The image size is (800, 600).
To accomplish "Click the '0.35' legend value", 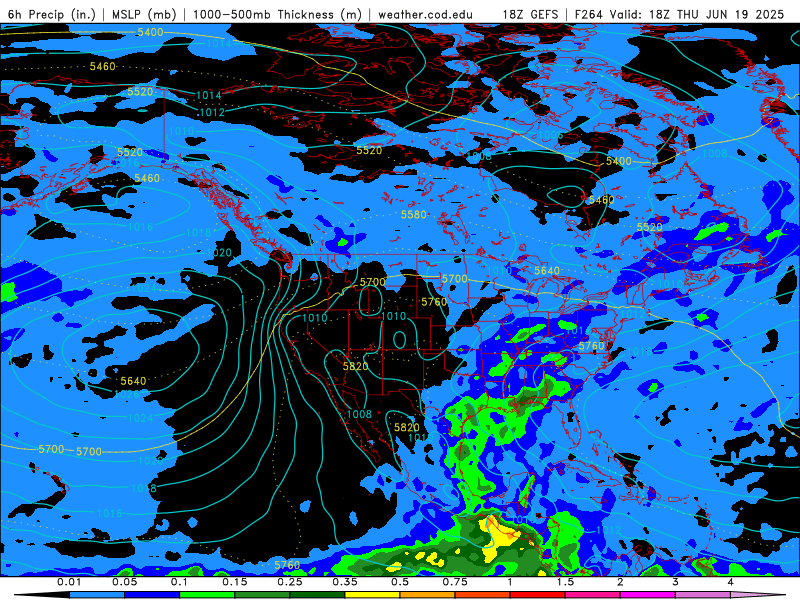I will click(x=345, y=582).
